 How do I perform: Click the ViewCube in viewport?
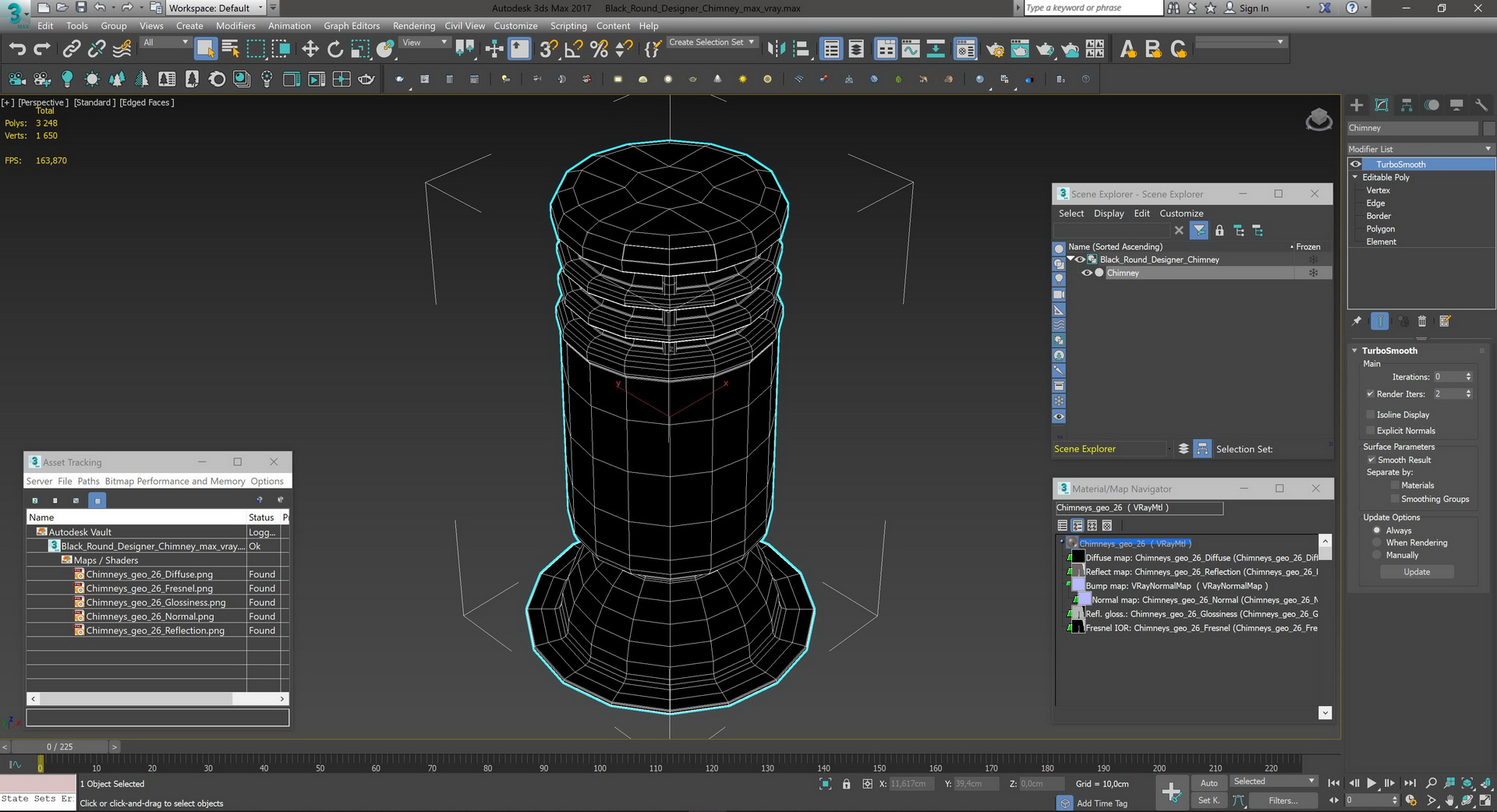click(1318, 119)
